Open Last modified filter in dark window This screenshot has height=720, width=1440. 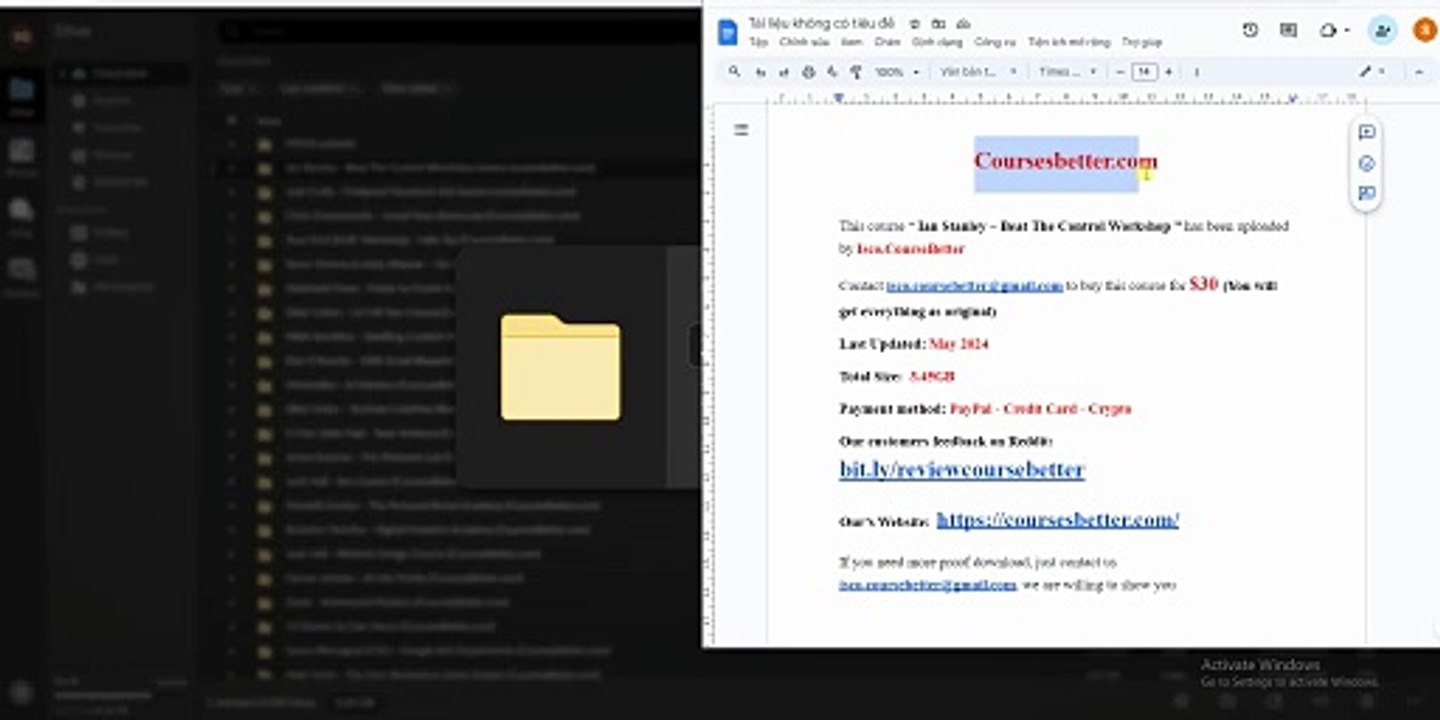(x=319, y=88)
